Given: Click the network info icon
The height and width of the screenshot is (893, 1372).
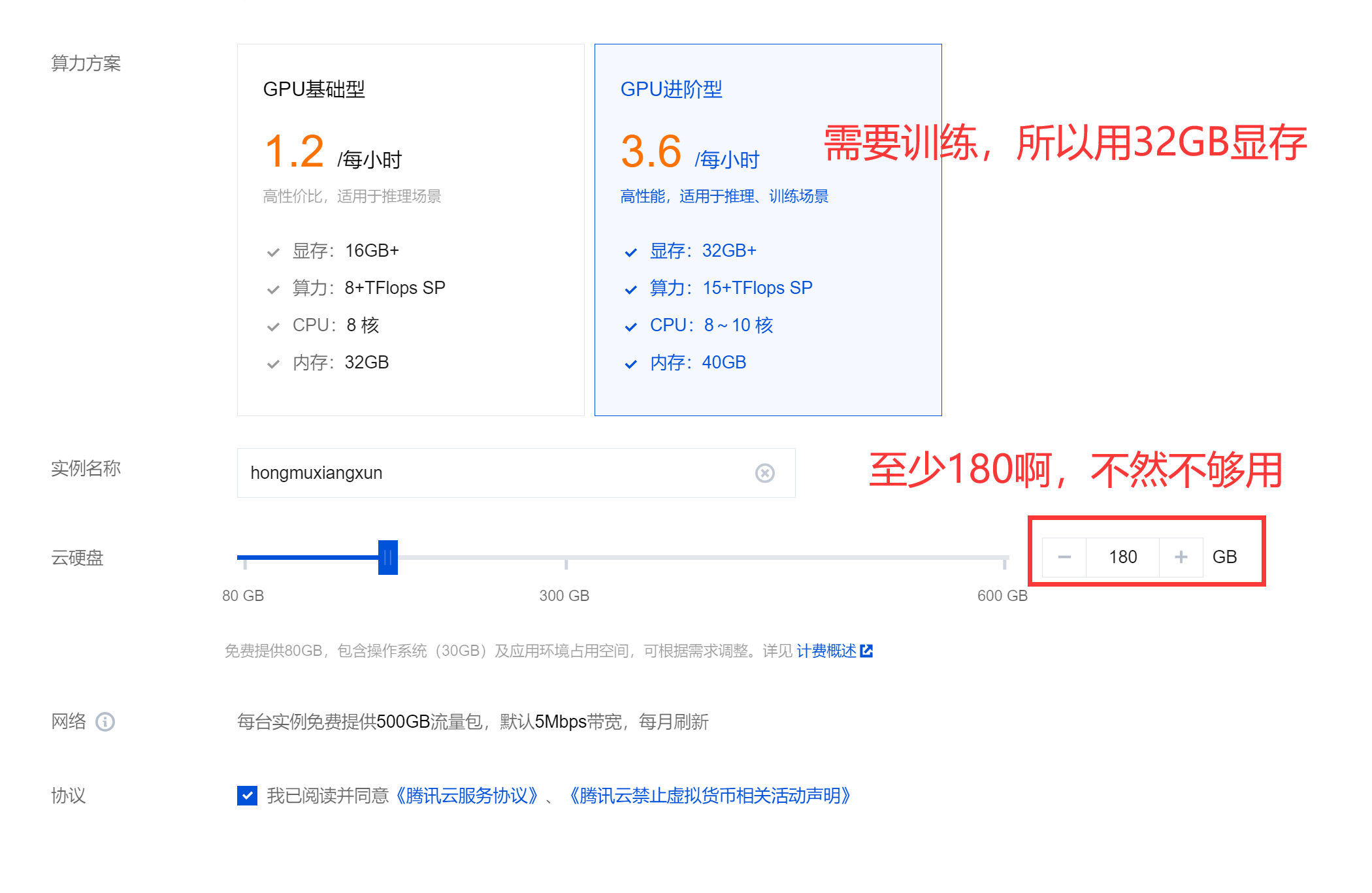Looking at the screenshot, I should coord(105,722).
